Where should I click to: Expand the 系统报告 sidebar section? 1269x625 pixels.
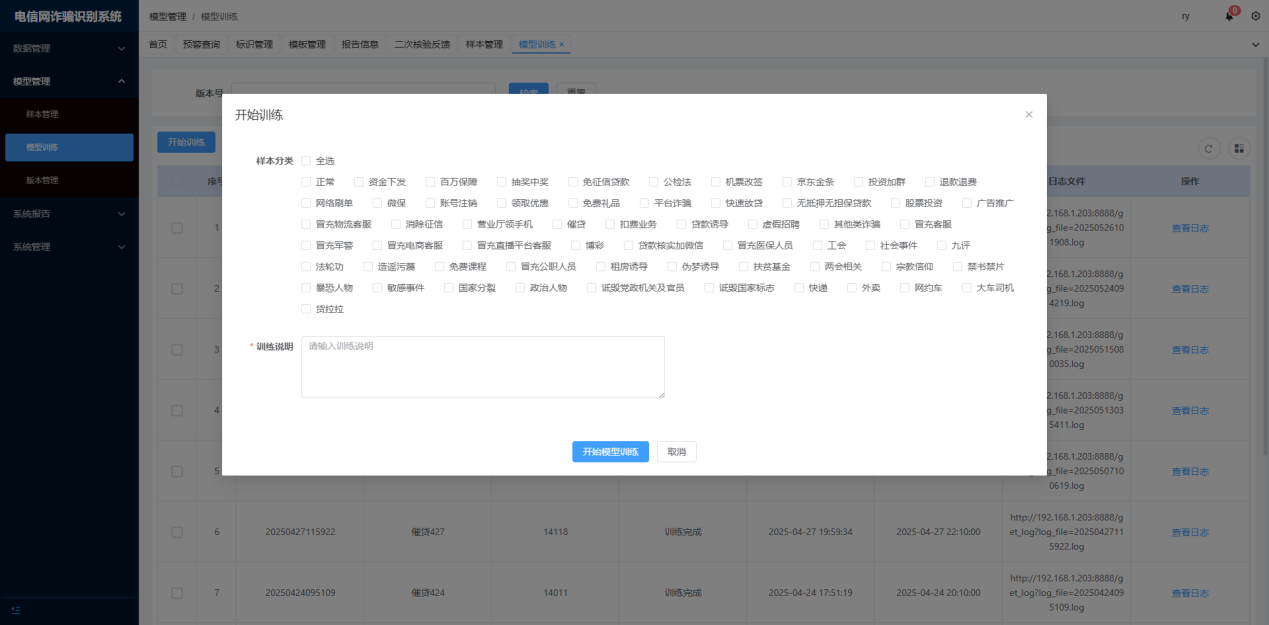(x=68, y=214)
